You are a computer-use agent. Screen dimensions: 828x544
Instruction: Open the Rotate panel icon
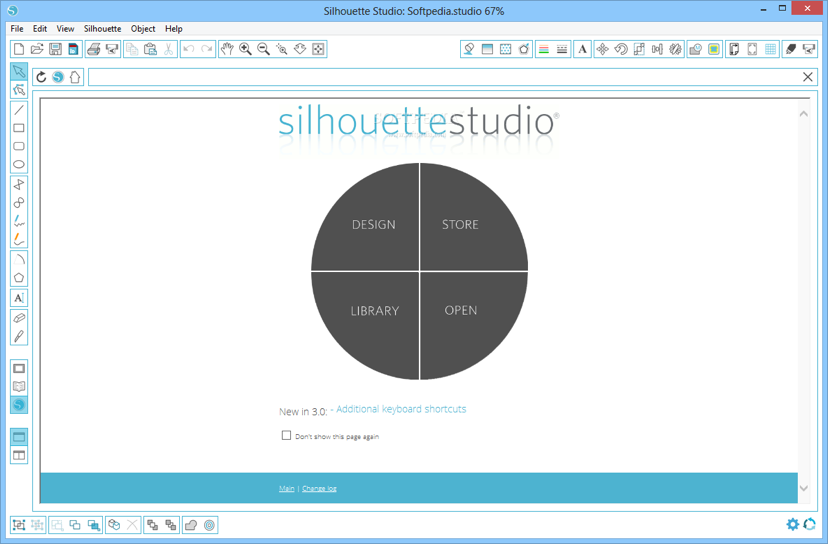621,49
